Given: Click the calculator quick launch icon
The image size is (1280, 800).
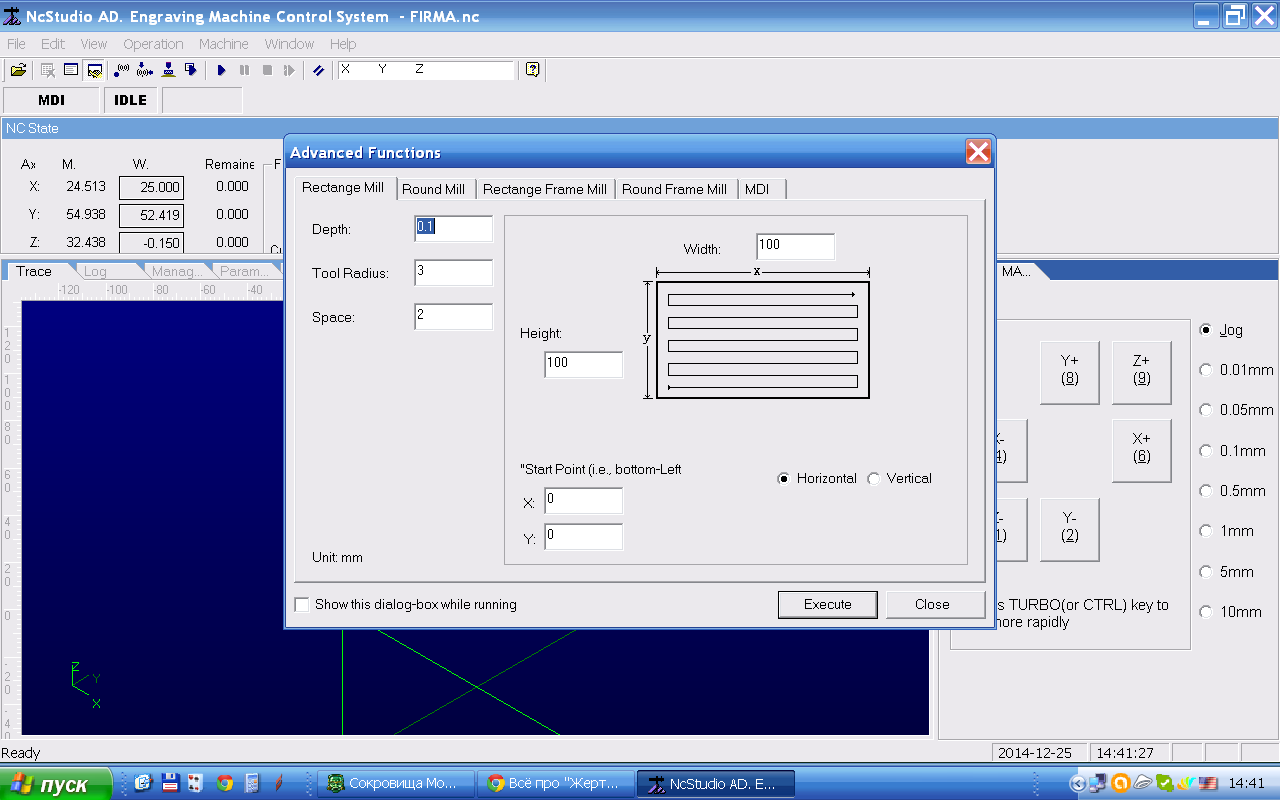Looking at the screenshot, I should pos(252,784).
